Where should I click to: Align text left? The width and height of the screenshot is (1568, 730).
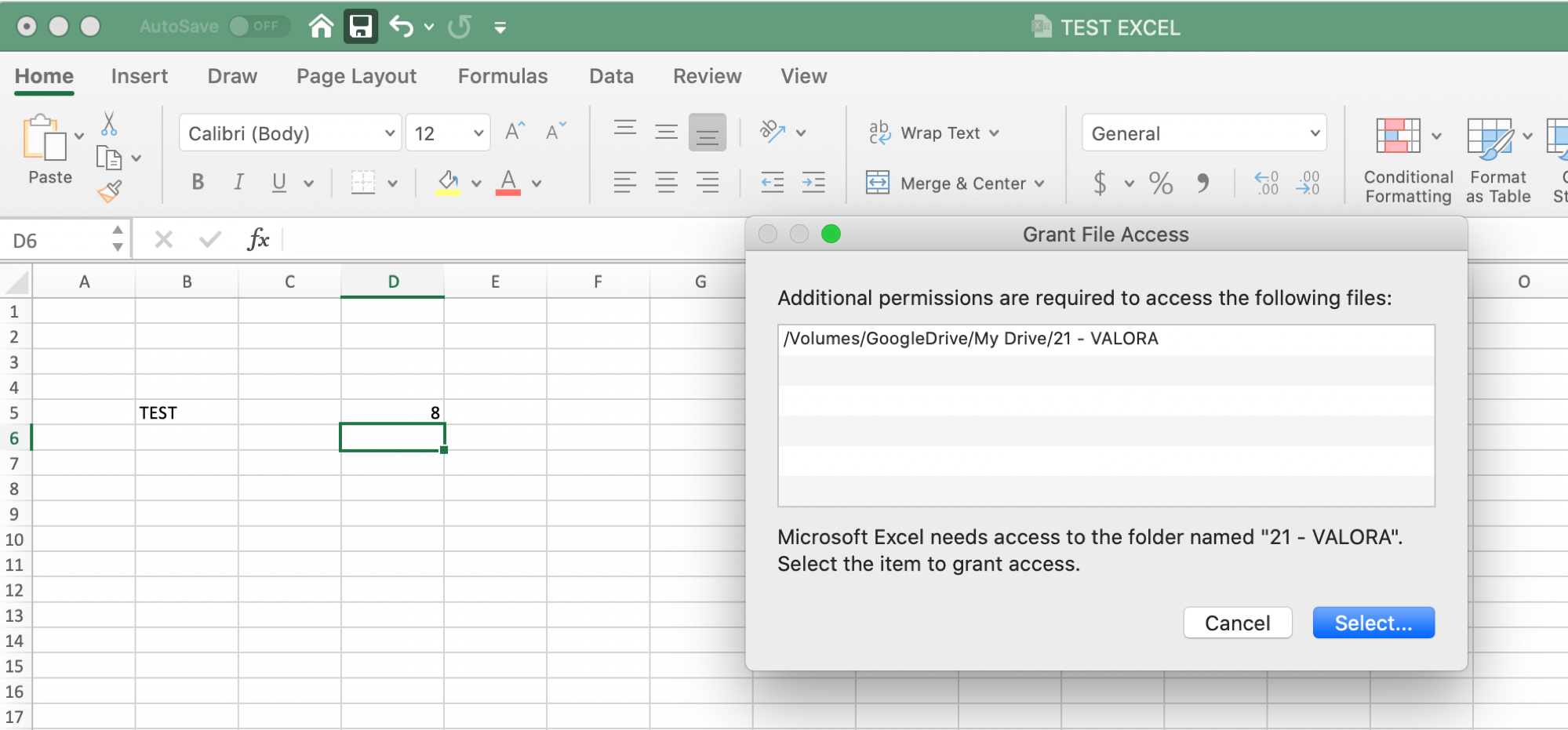pyautogui.click(x=625, y=183)
